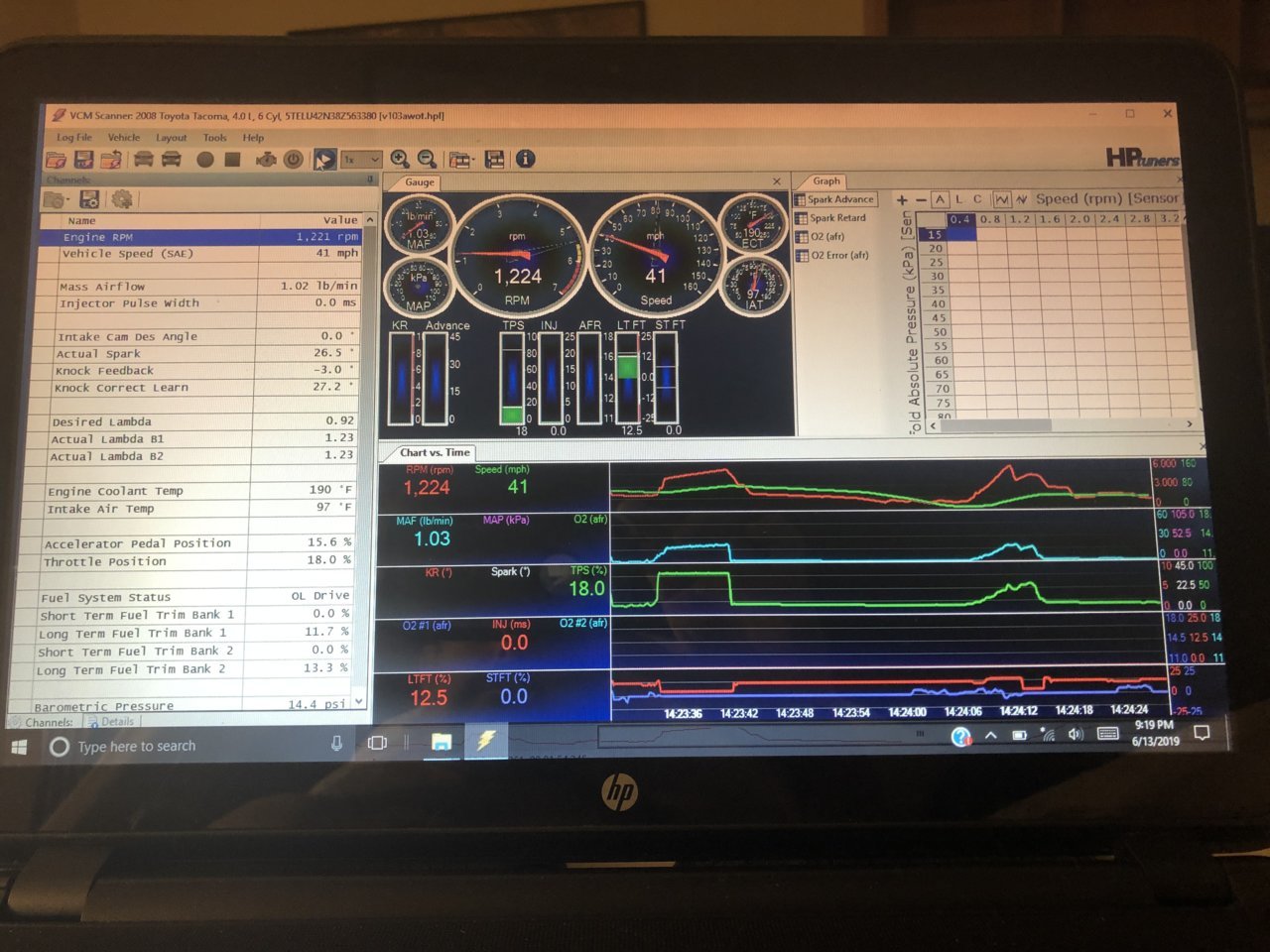Select the Spark Retard graph
1270x952 pixels.
point(831,218)
